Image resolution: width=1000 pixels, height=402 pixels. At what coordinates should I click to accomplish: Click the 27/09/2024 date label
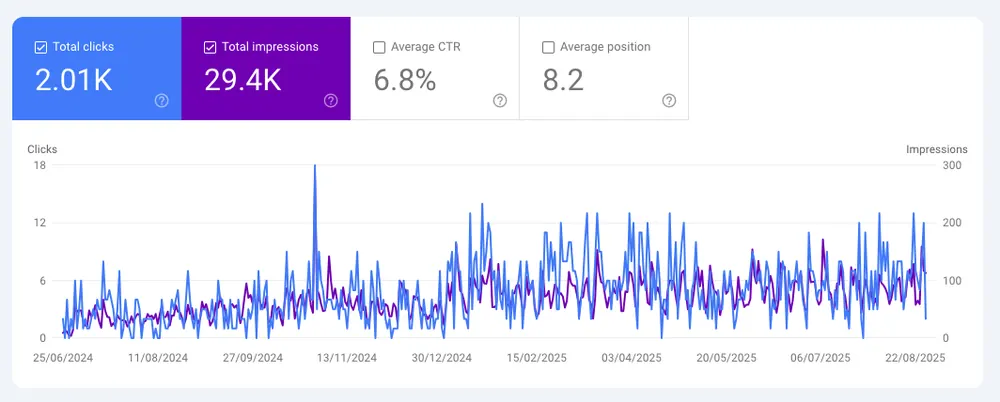253,358
